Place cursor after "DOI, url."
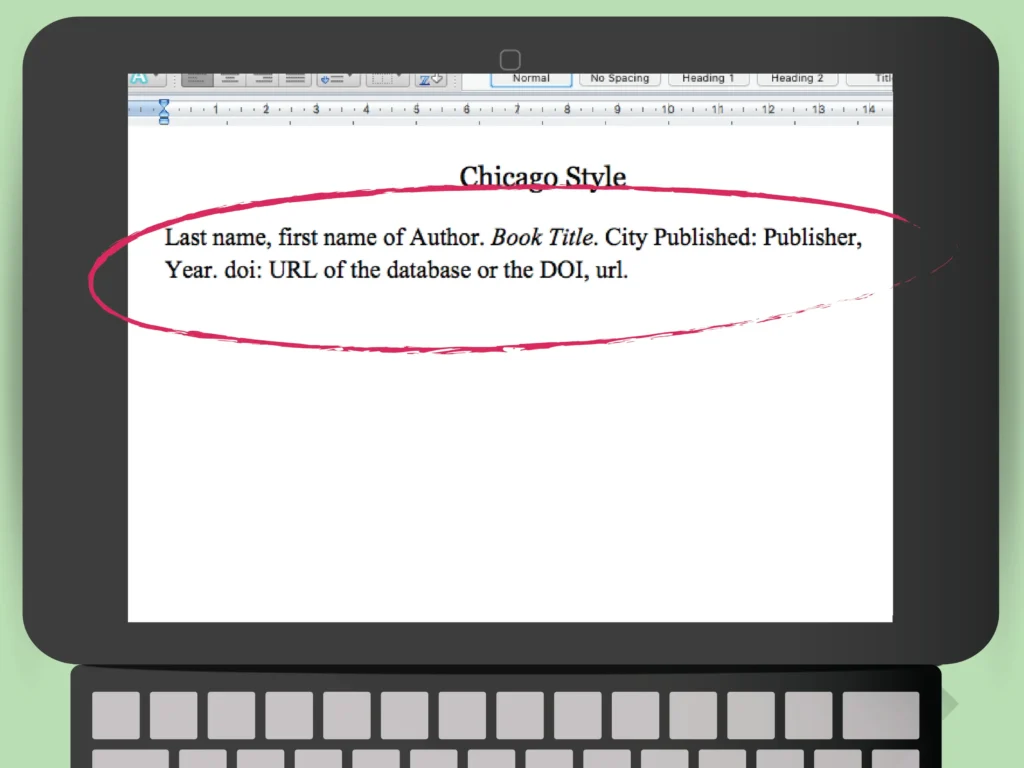The width and height of the screenshot is (1024, 768). (630, 270)
